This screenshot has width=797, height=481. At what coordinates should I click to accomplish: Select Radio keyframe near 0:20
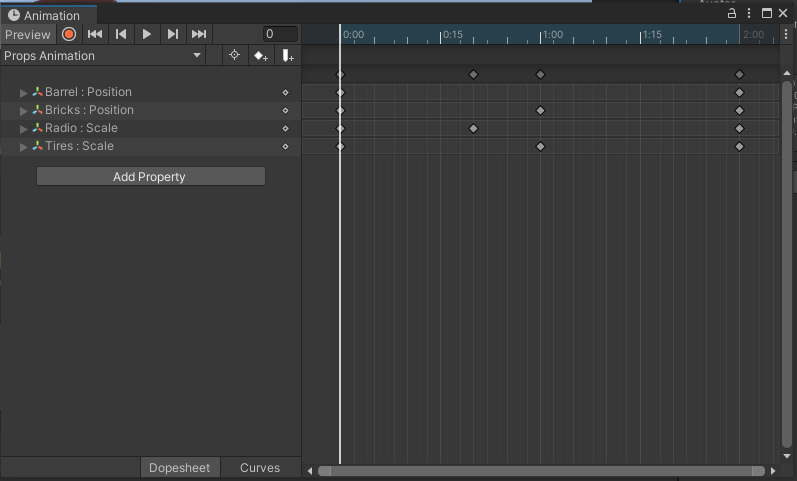click(x=473, y=129)
